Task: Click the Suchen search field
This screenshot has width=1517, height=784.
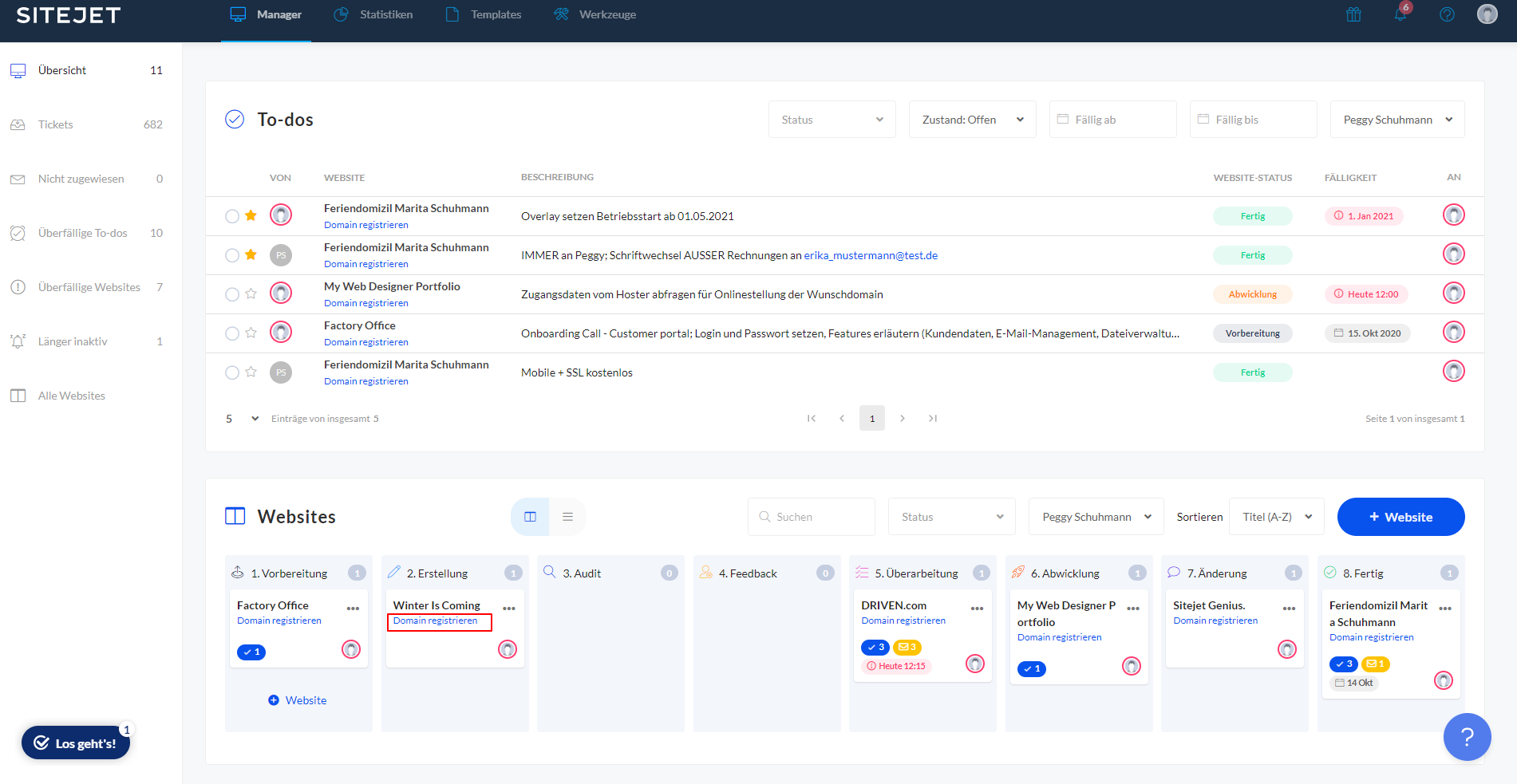Action: pos(812,517)
